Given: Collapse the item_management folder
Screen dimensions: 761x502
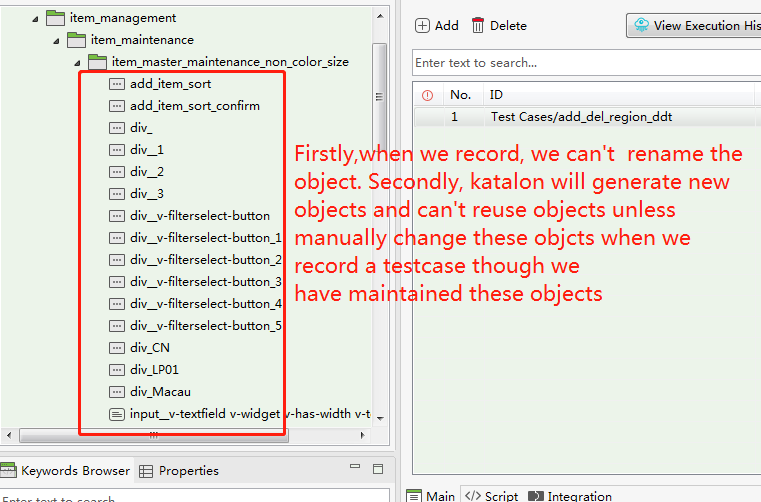Looking at the screenshot, I should (x=35, y=19).
